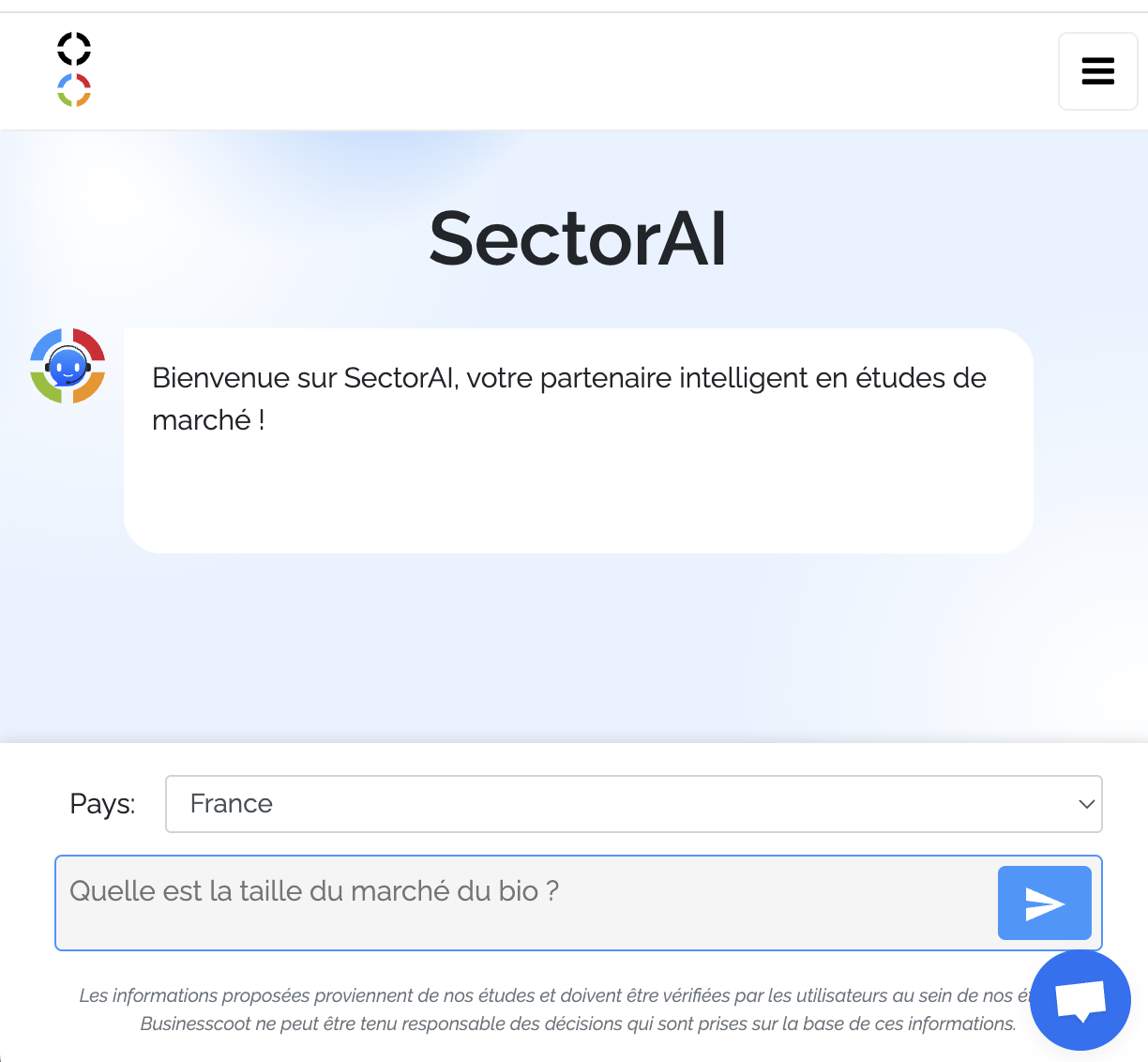Click the SectorAI page title

pos(578,238)
